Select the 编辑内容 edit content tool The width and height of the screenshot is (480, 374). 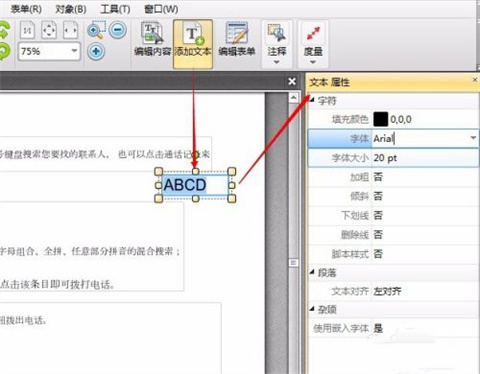point(152,39)
